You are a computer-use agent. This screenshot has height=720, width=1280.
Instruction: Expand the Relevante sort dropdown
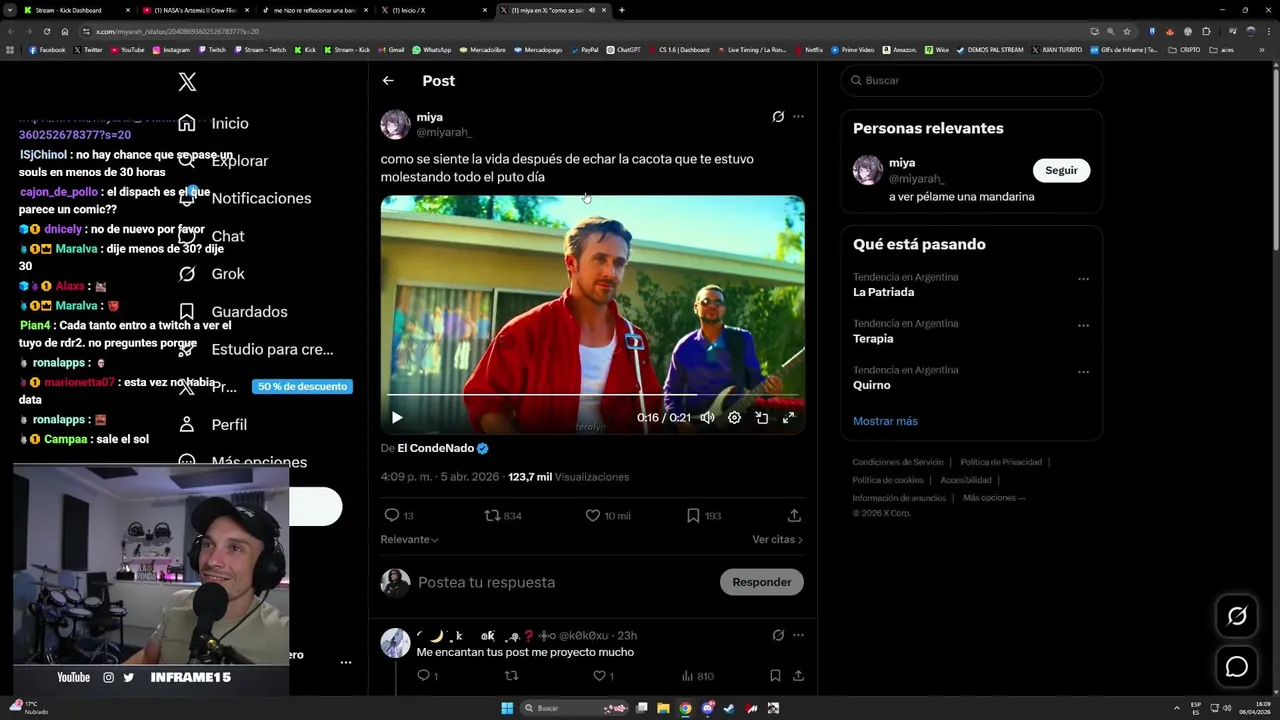[x=409, y=540]
